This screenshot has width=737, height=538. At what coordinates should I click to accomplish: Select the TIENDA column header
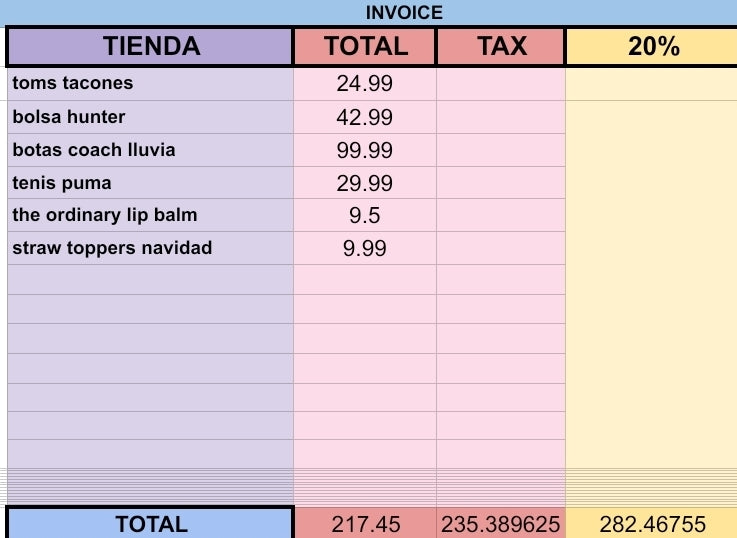pyautogui.click(x=150, y=46)
